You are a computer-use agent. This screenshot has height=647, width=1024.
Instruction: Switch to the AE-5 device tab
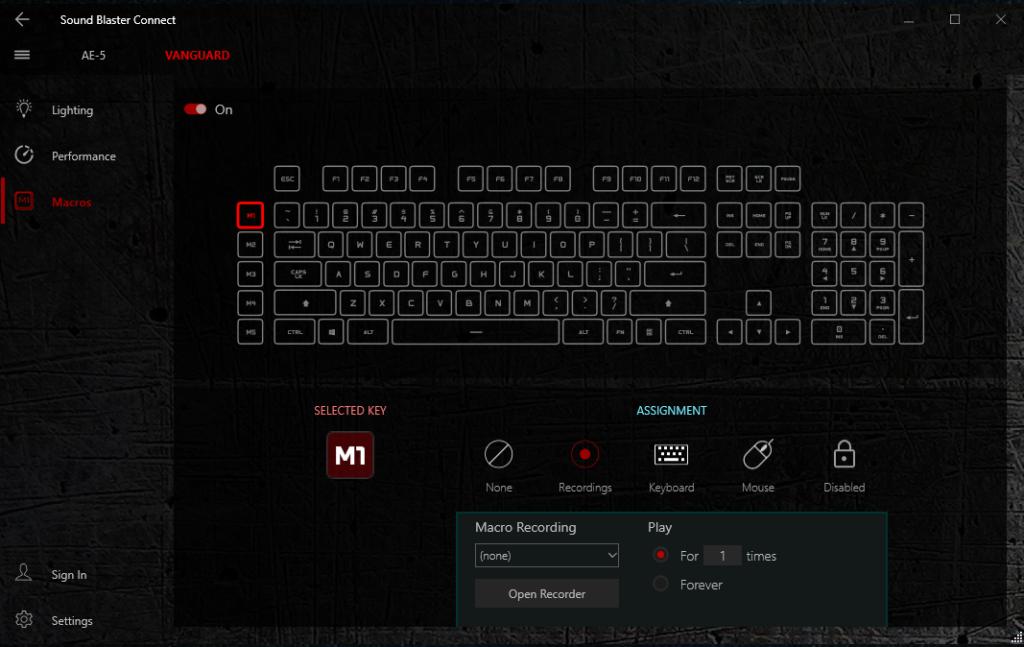(x=93, y=55)
